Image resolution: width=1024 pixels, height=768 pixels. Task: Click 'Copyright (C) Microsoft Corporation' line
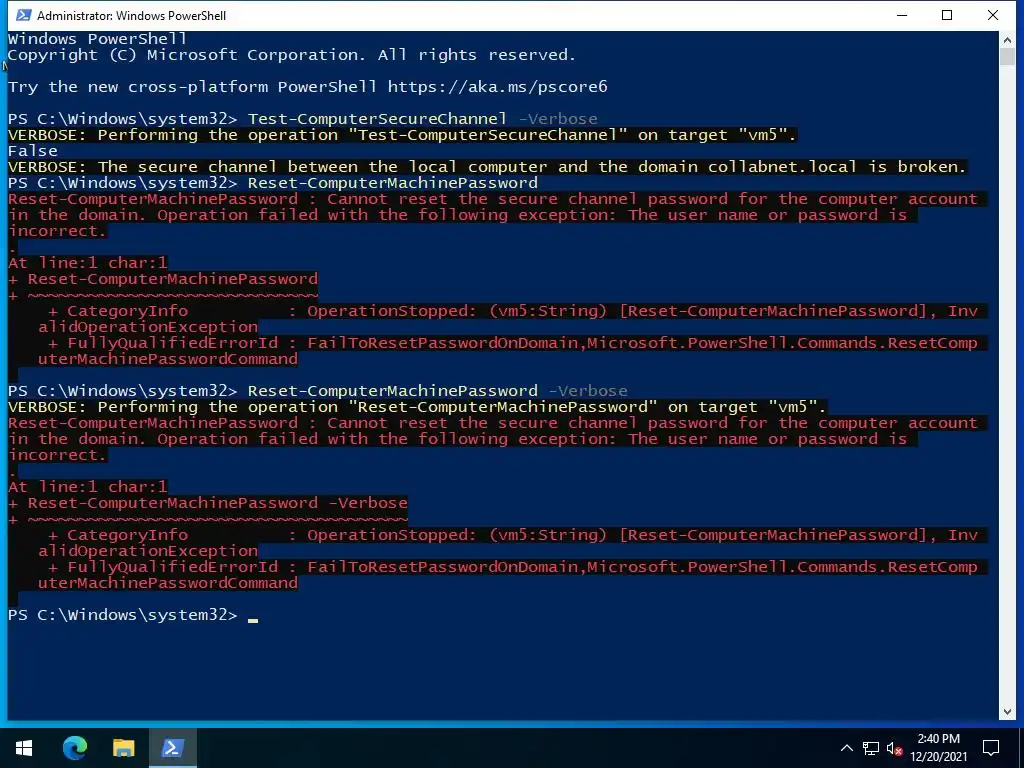coord(291,55)
